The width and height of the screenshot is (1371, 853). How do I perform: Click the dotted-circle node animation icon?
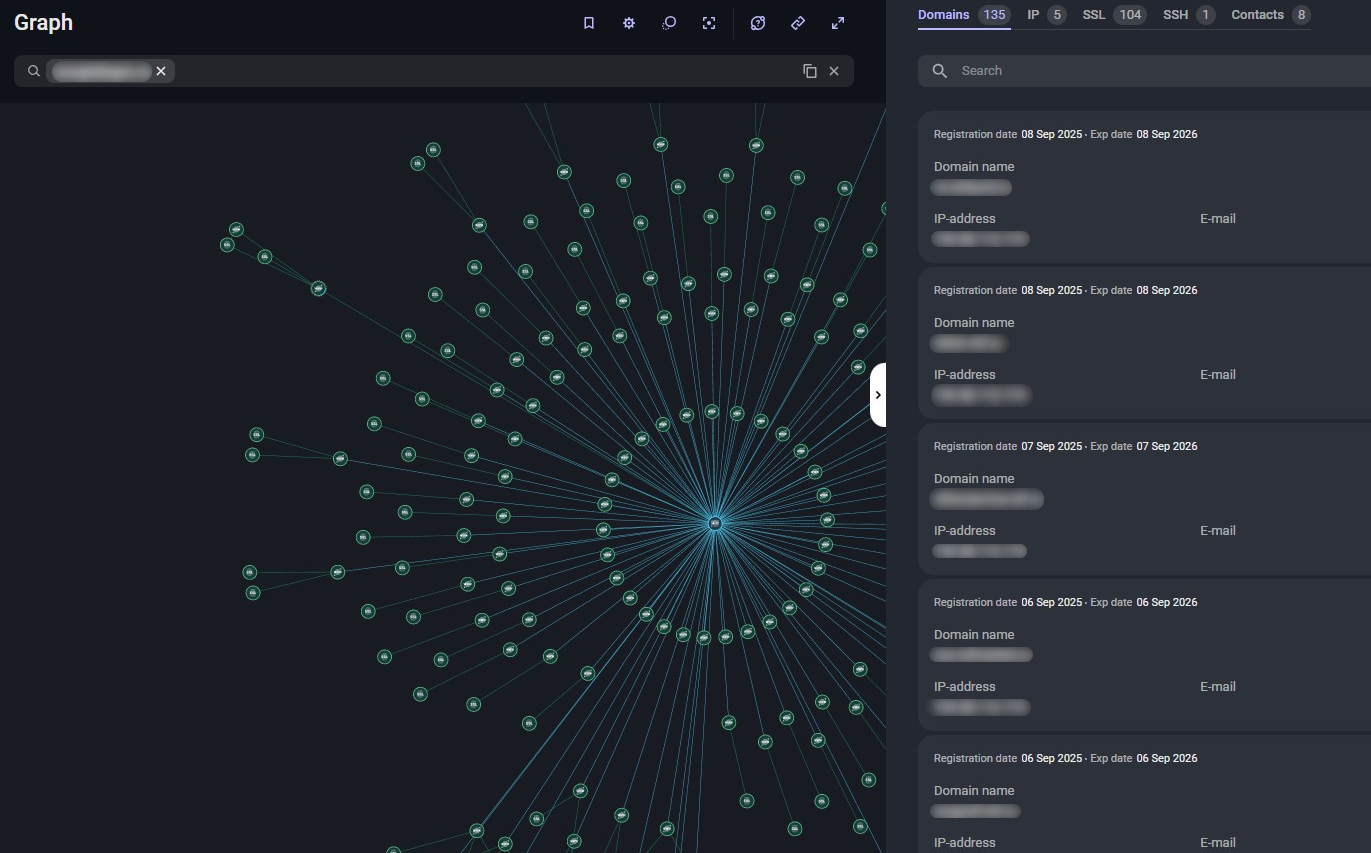pos(669,23)
